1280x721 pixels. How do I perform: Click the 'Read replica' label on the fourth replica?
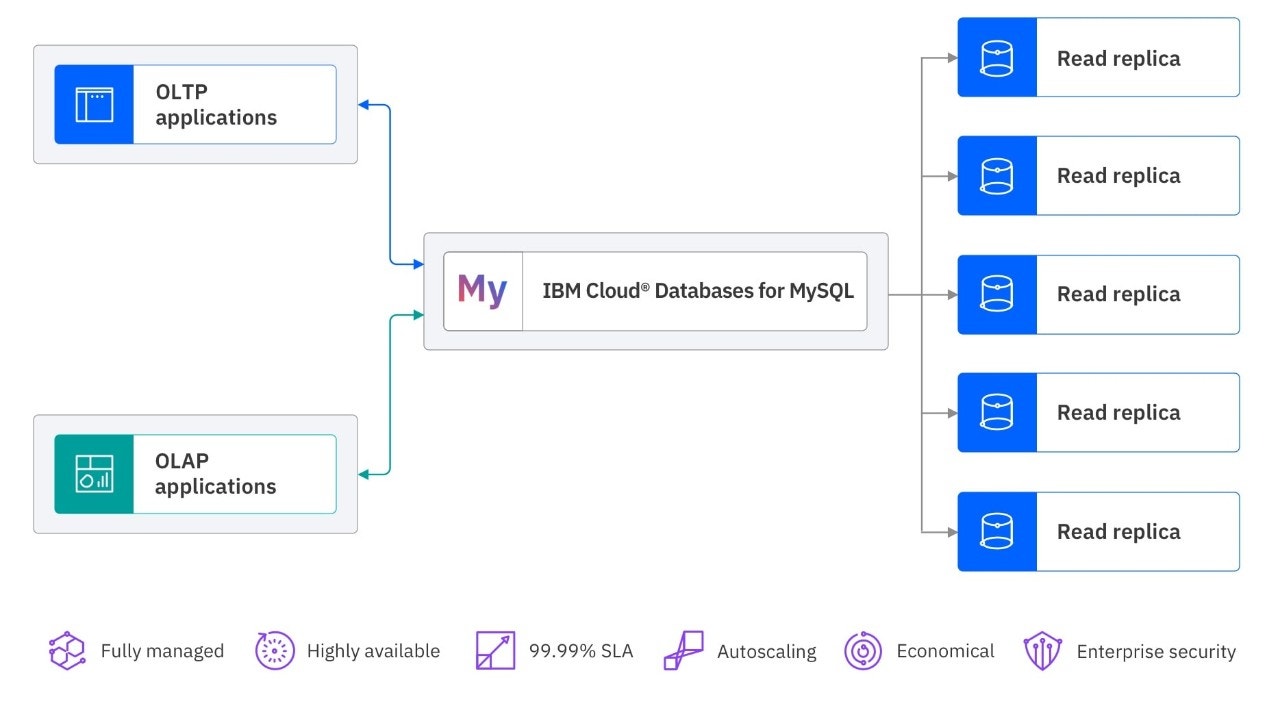(1118, 412)
